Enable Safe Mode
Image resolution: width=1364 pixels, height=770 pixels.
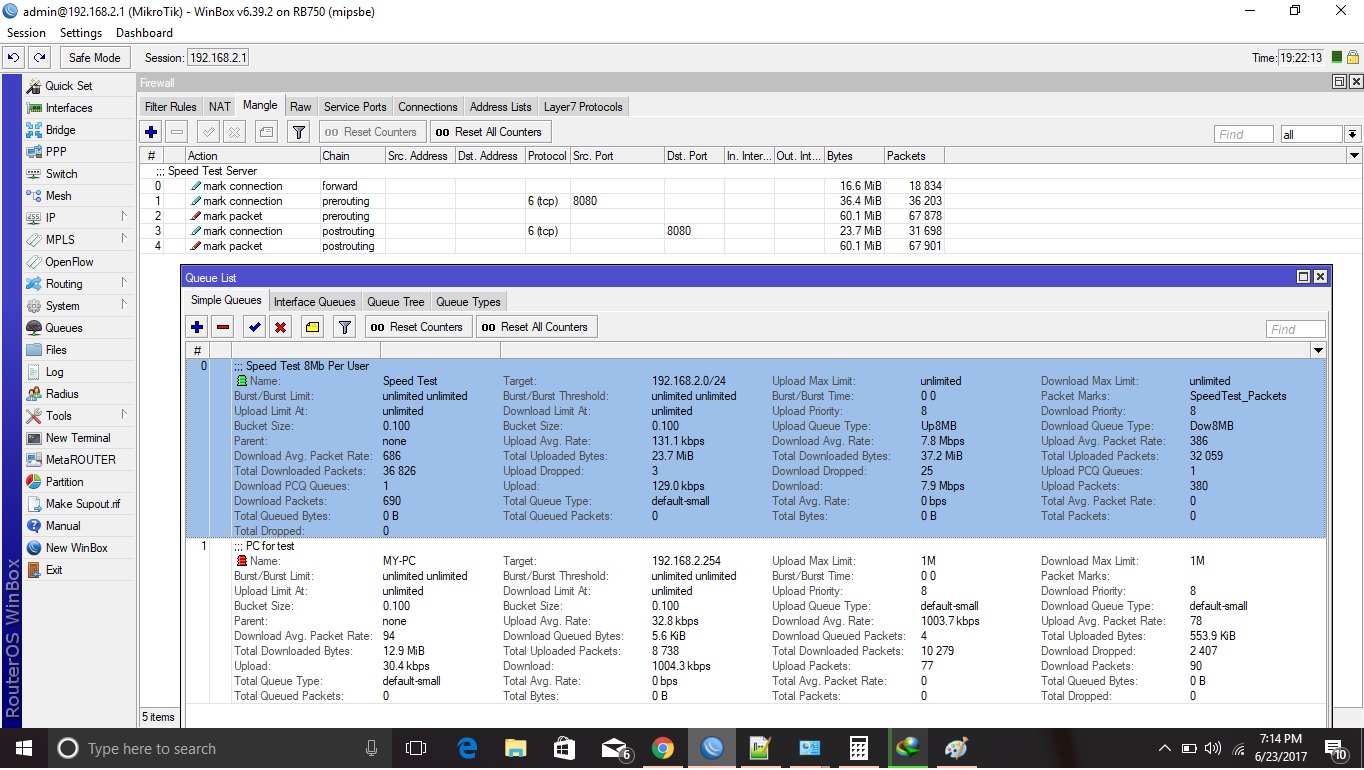94,57
